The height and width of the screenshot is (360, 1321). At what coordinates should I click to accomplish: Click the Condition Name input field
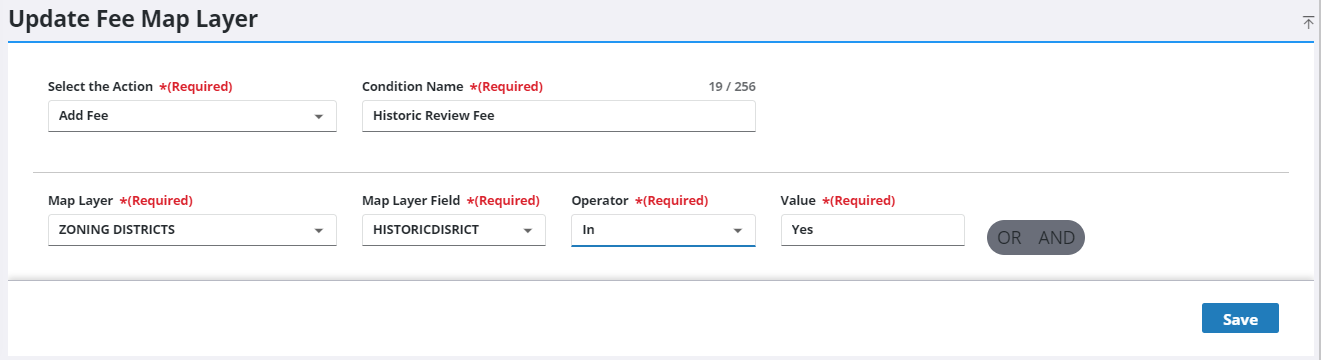pos(558,116)
